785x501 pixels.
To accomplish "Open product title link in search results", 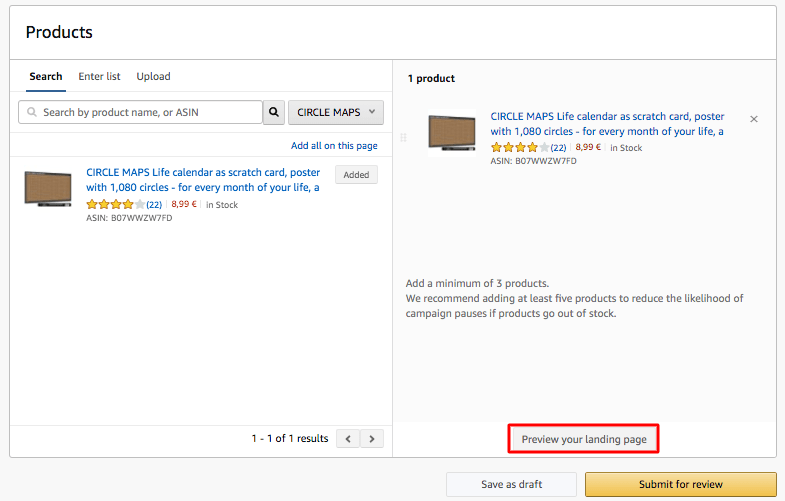I will click(x=203, y=180).
